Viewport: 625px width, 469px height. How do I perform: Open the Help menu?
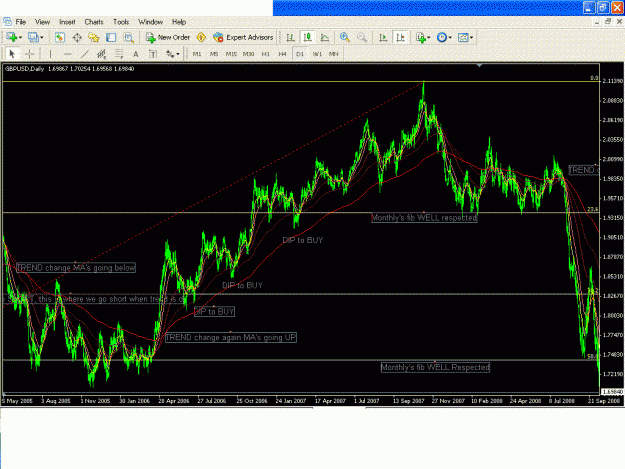[x=179, y=22]
